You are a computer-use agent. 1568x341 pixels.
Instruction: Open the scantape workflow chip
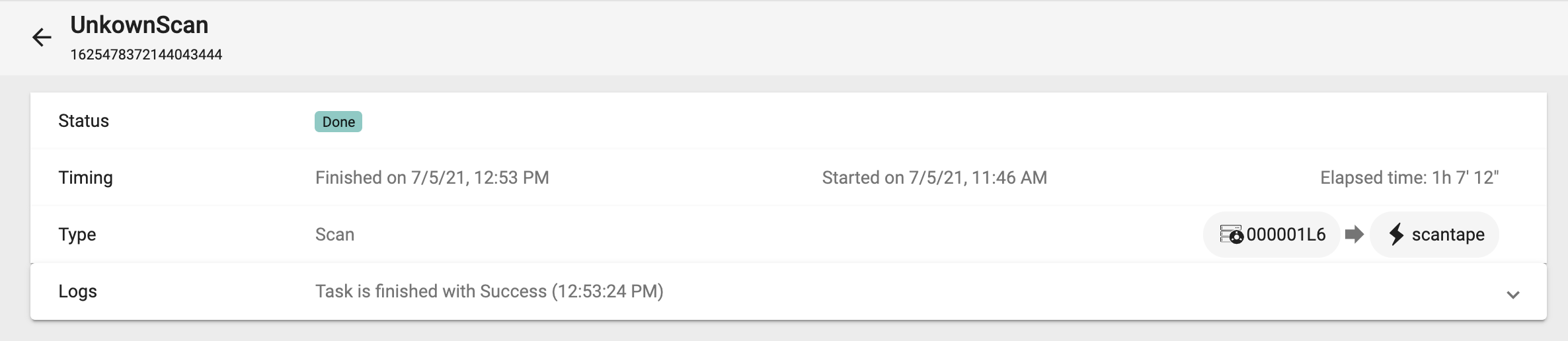[1434, 235]
